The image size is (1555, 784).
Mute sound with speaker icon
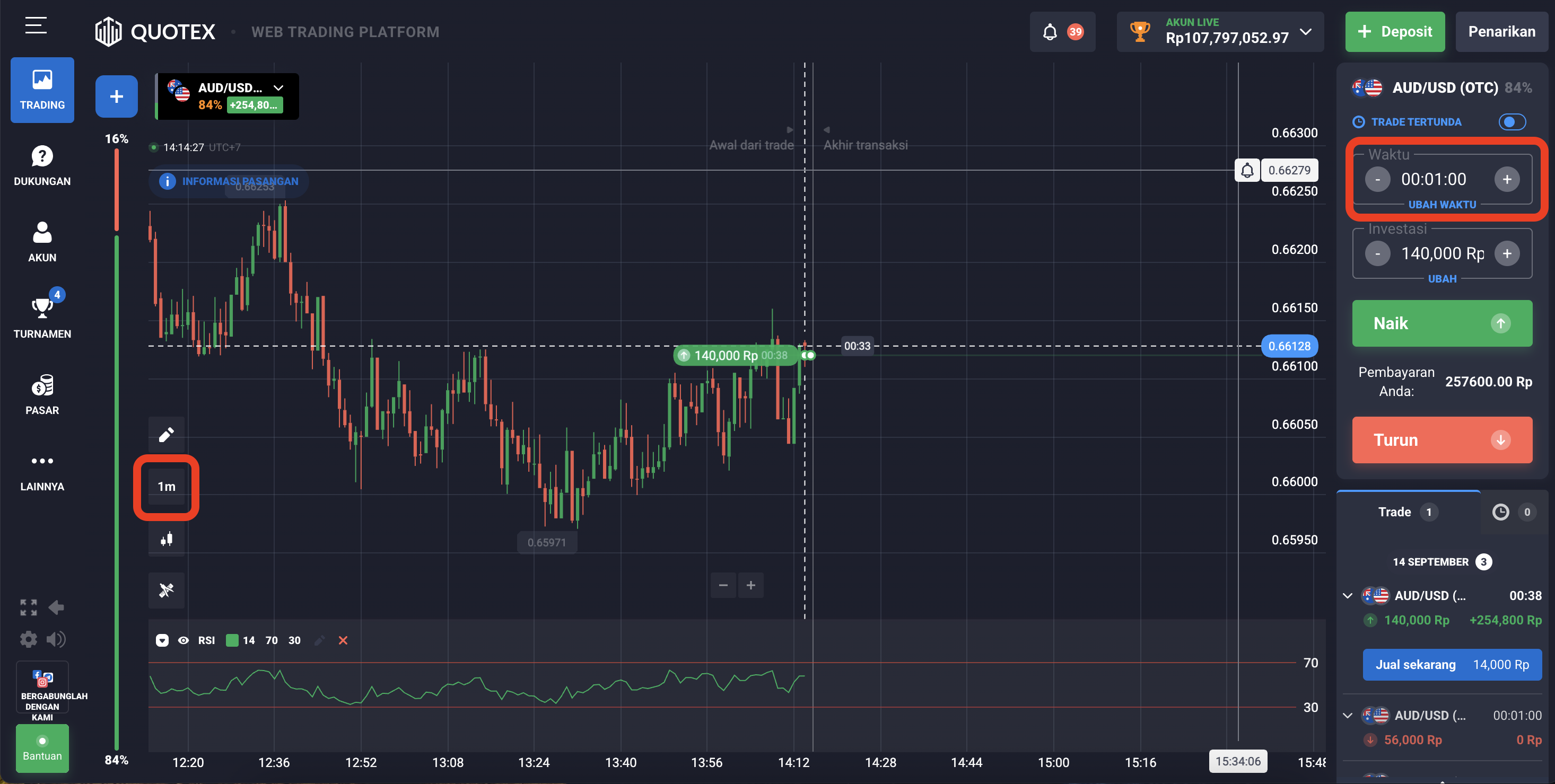[56, 639]
